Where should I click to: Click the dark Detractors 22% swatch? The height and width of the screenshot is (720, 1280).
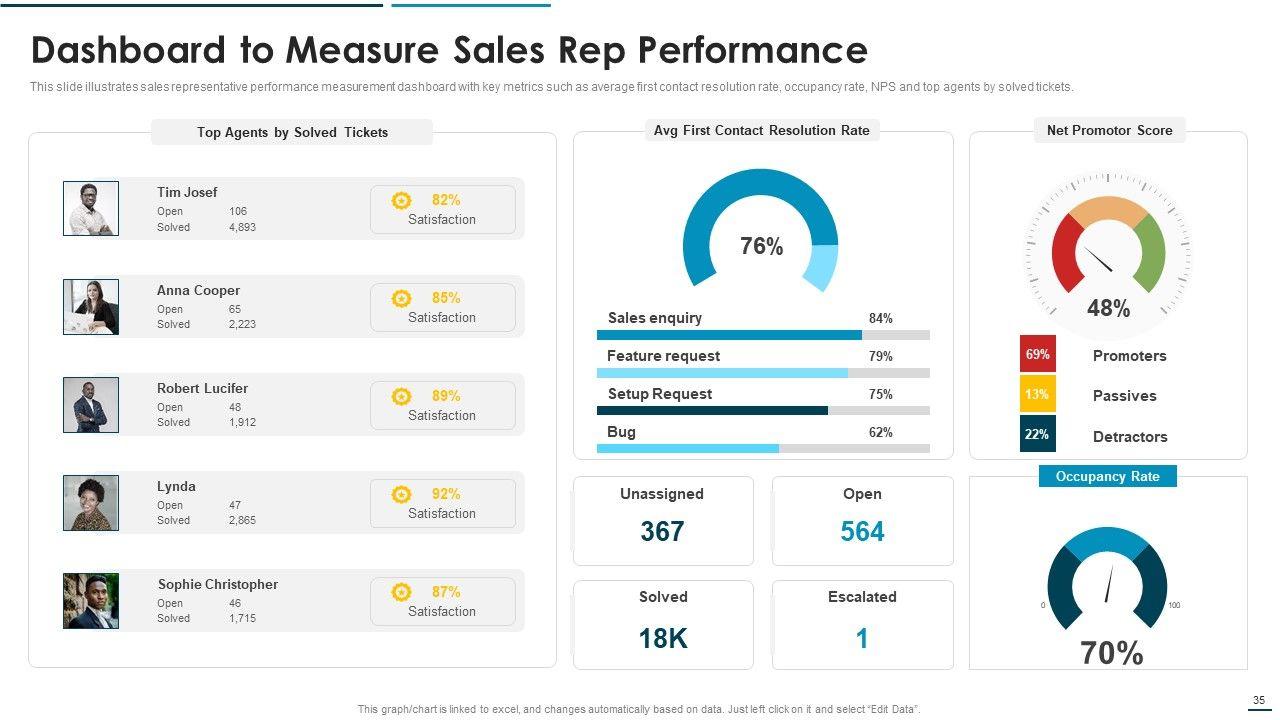pos(1037,434)
